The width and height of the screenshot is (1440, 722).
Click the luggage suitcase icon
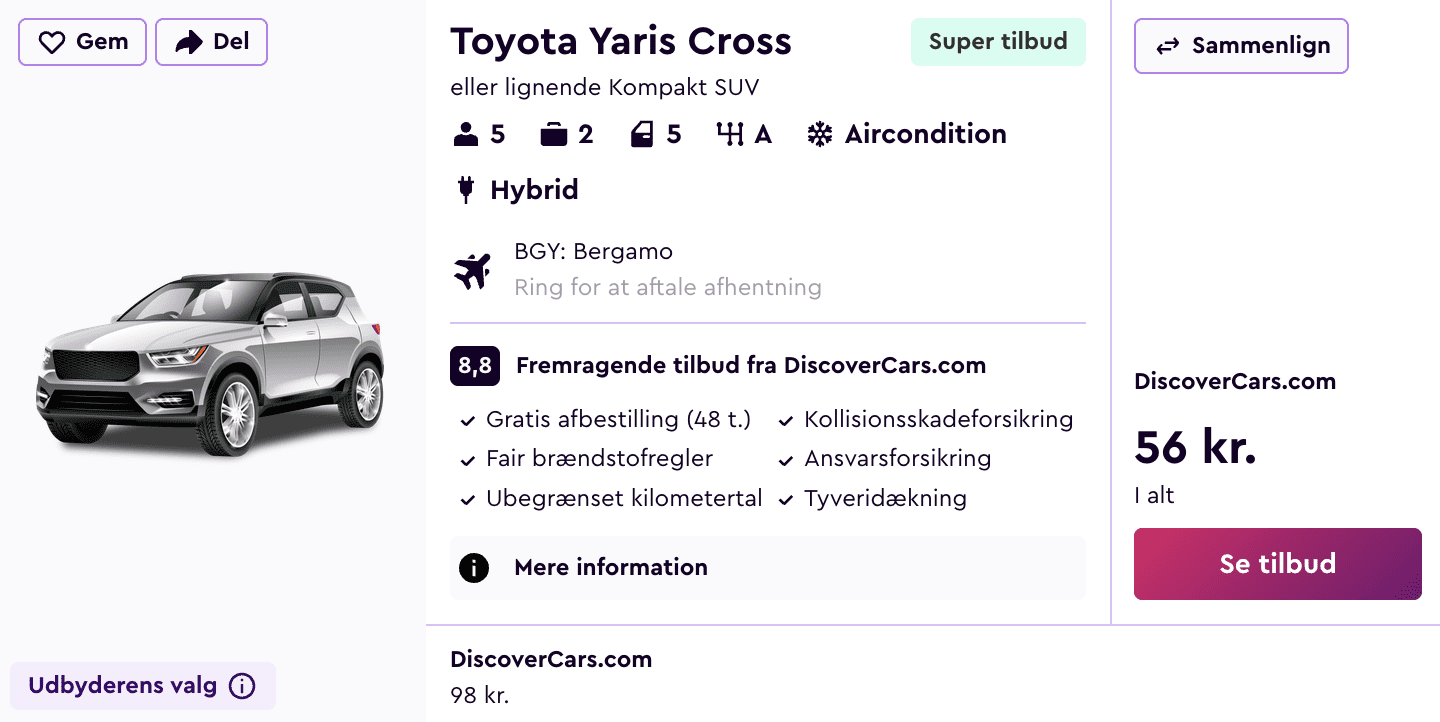(554, 135)
